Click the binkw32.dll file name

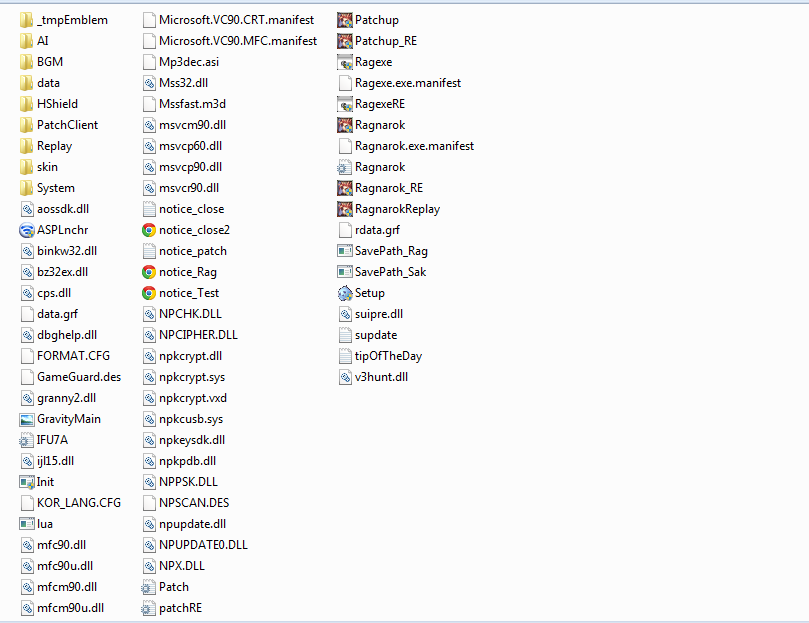coord(67,251)
